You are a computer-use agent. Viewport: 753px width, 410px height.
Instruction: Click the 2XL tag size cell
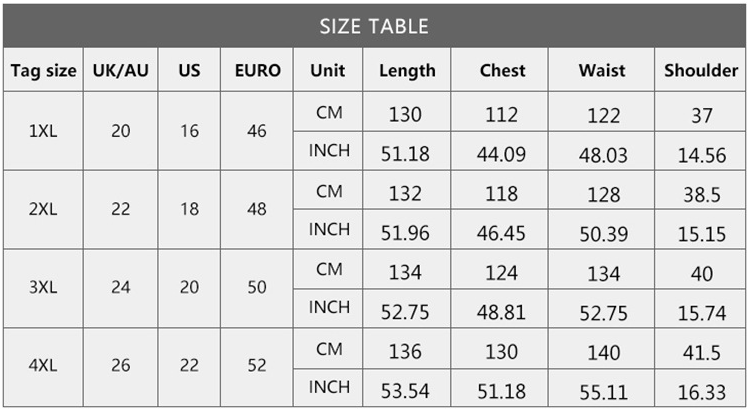coord(43,209)
